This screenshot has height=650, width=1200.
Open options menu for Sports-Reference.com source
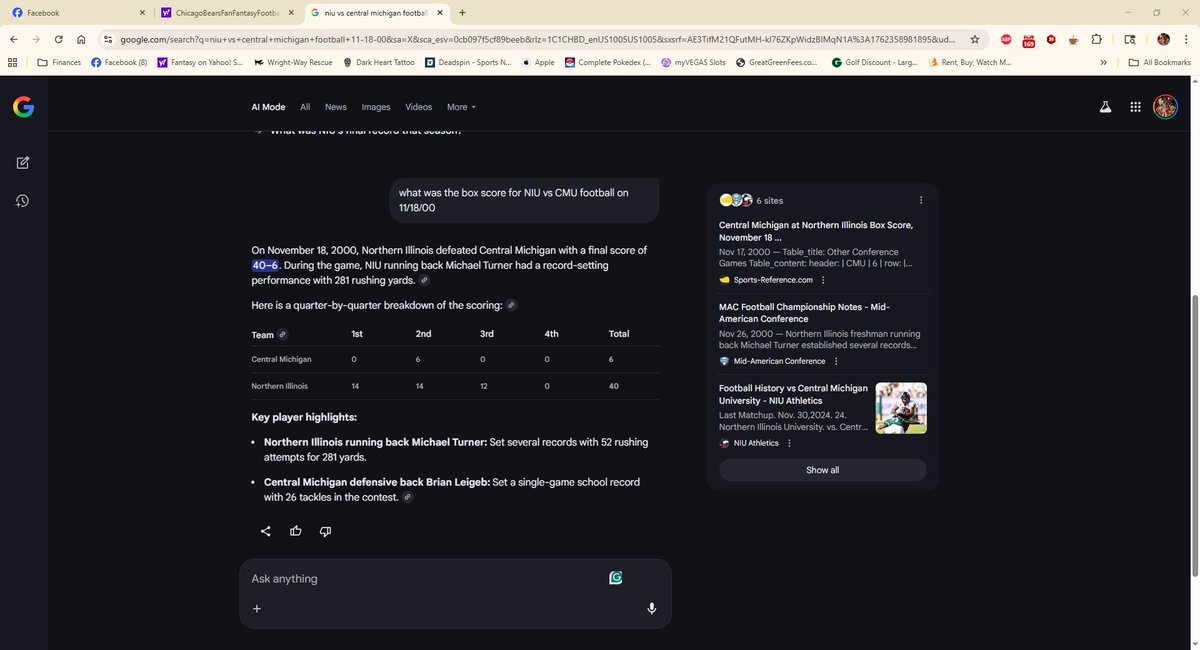822,280
